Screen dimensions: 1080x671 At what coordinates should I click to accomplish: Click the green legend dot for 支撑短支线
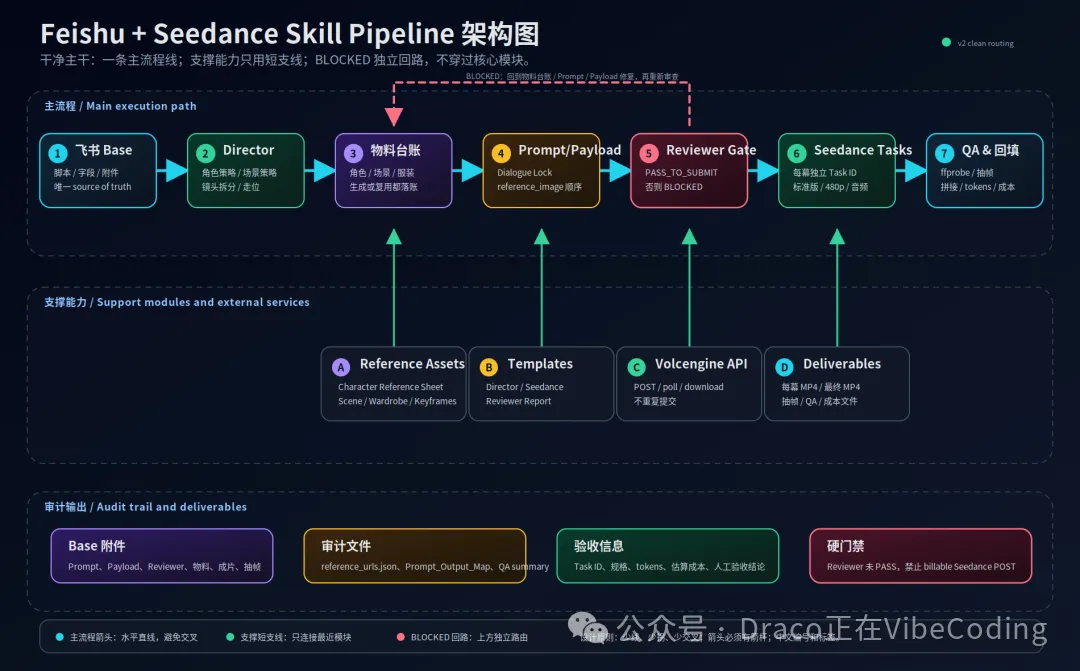click(x=230, y=637)
